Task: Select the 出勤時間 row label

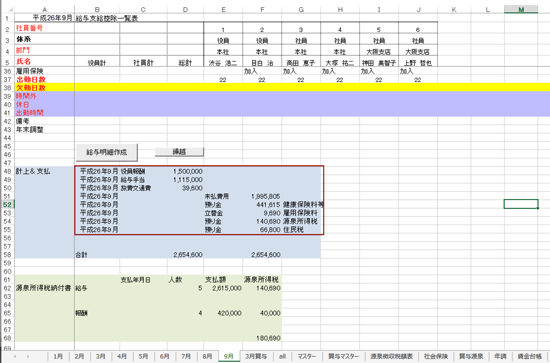Action: (45, 113)
